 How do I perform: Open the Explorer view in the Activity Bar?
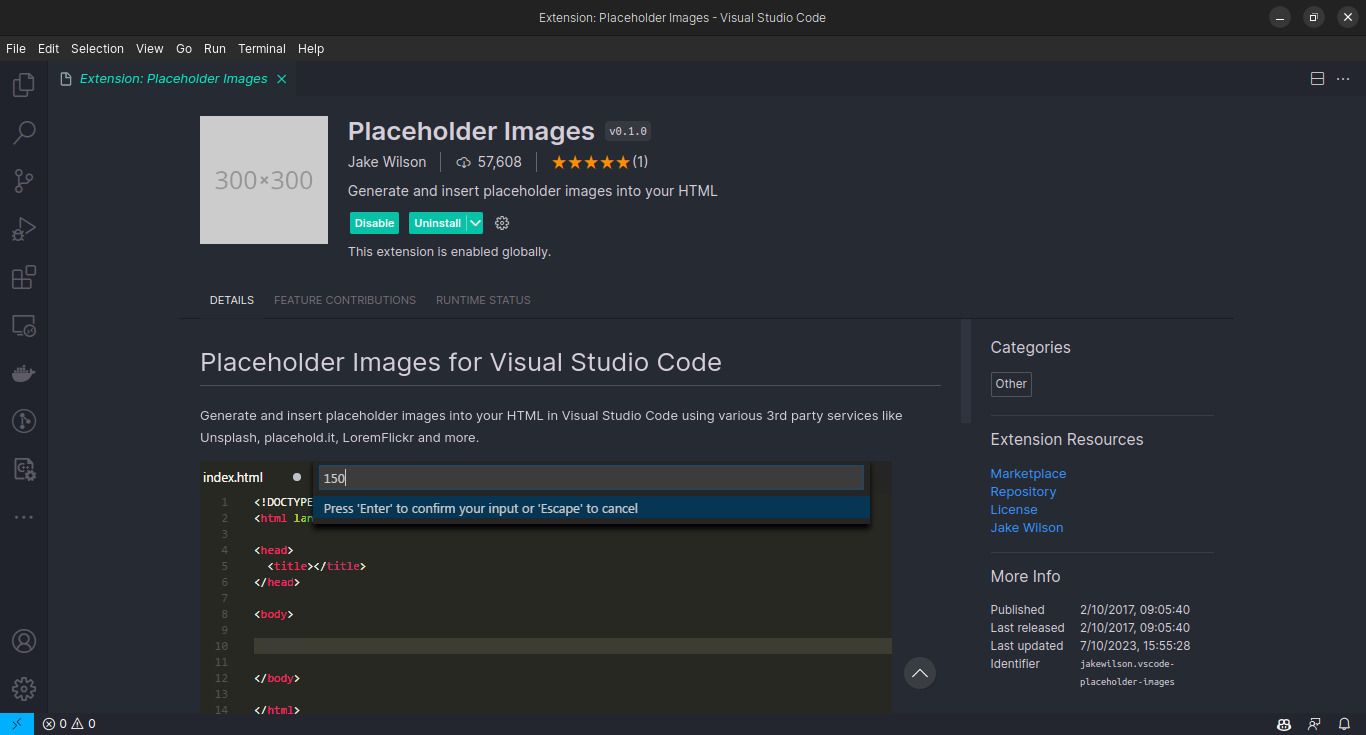[x=23, y=84]
